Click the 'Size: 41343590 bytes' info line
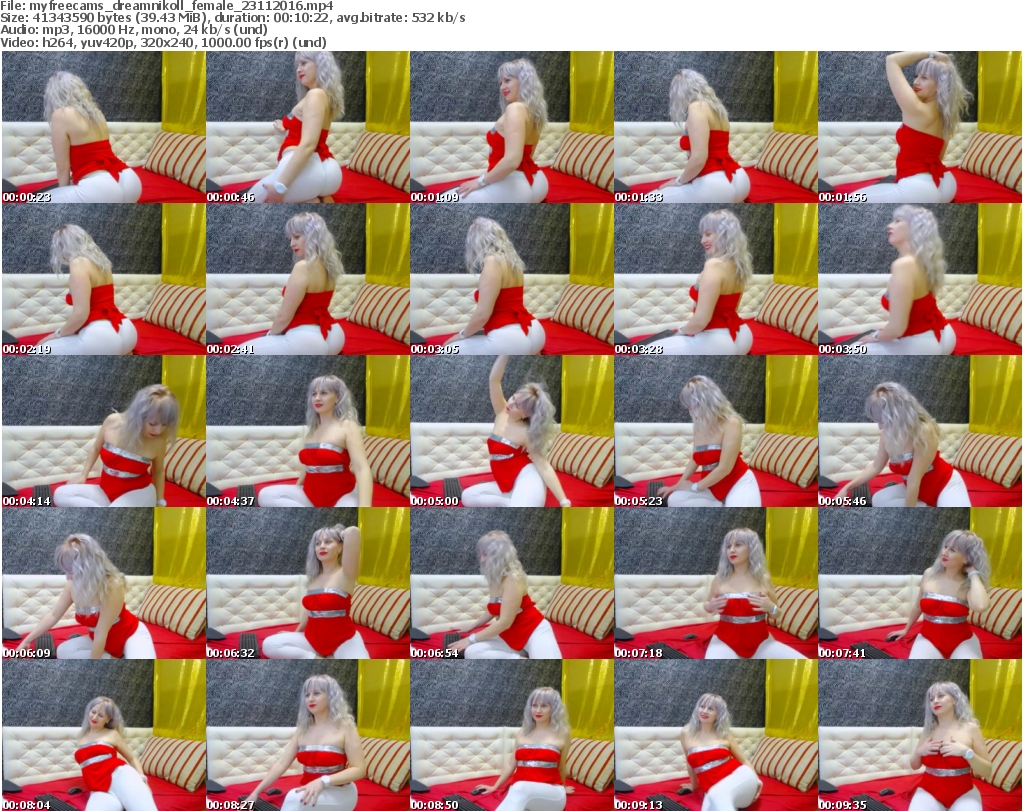The width and height of the screenshot is (1024, 811). pyautogui.click(x=232, y=18)
